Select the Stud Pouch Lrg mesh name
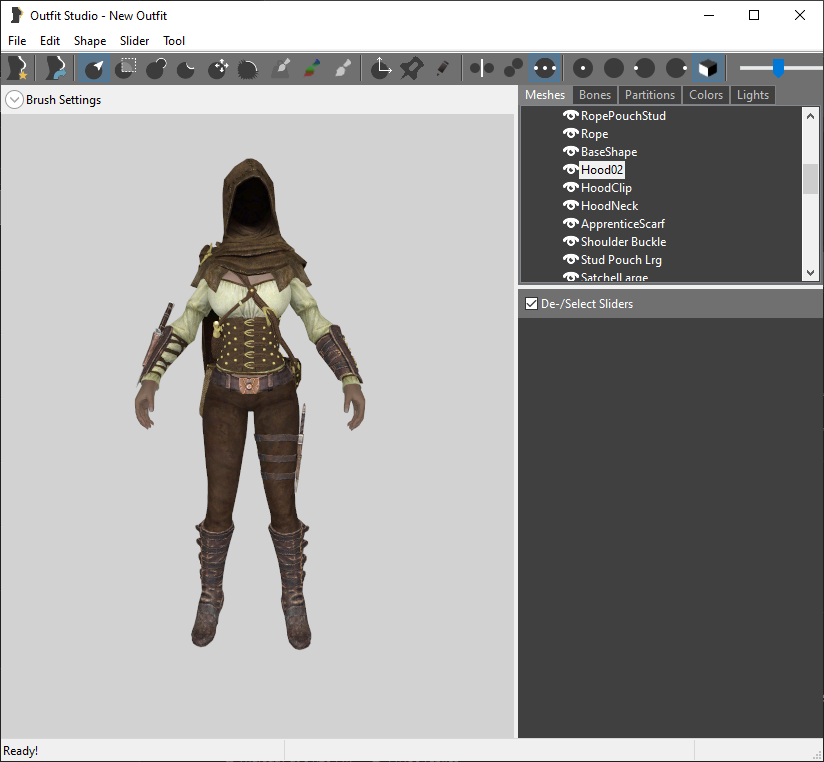 pyautogui.click(x=621, y=260)
